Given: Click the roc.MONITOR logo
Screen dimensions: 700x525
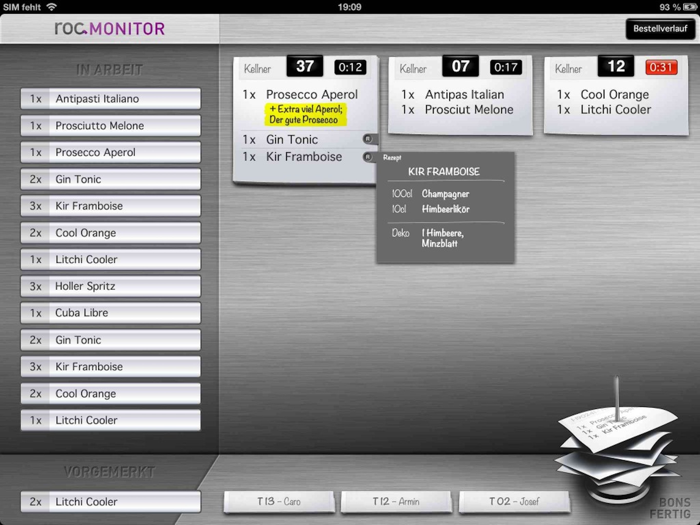Looking at the screenshot, I should 109,29.
